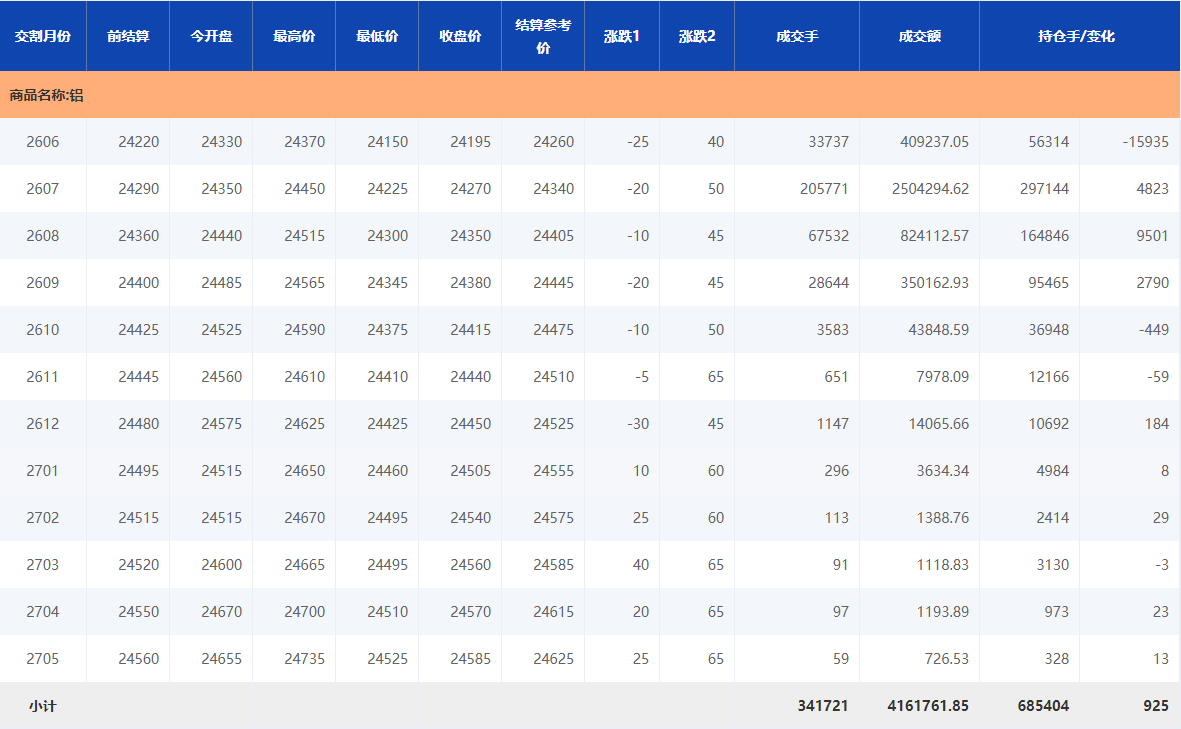Image resolution: width=1181 pixels, height=729 pixels.
Task: Click turnover value 726.53
Action: (947, 658)
